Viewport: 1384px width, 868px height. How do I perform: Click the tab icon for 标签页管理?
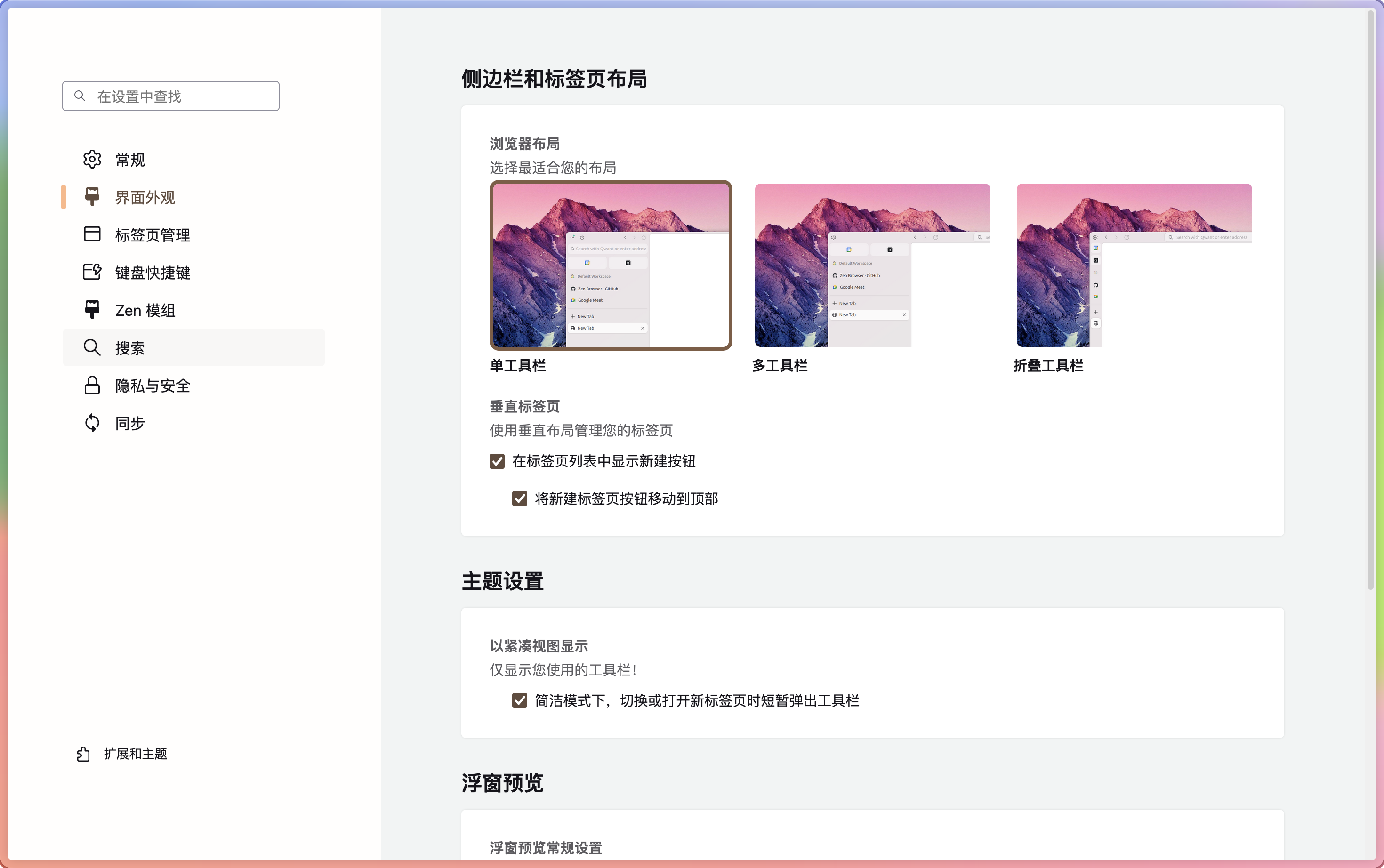click(x=92, y=234)
